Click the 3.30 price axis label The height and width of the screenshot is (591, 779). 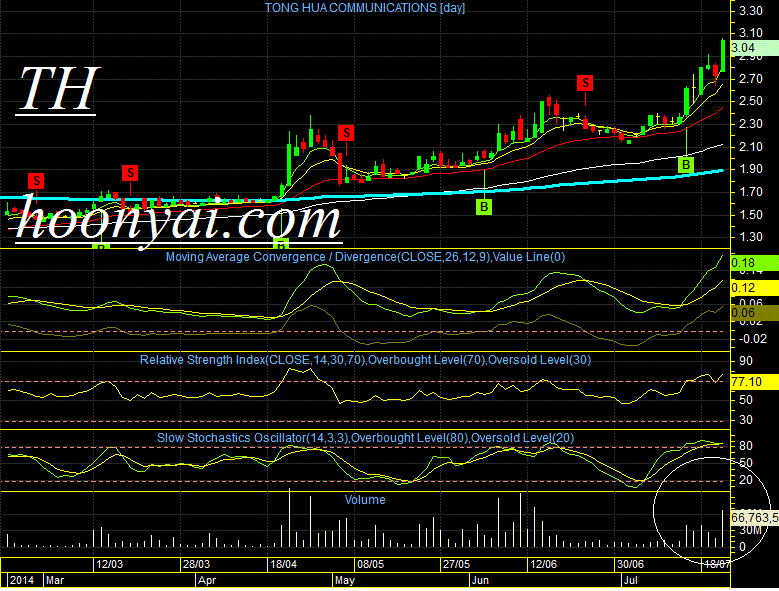750,11
